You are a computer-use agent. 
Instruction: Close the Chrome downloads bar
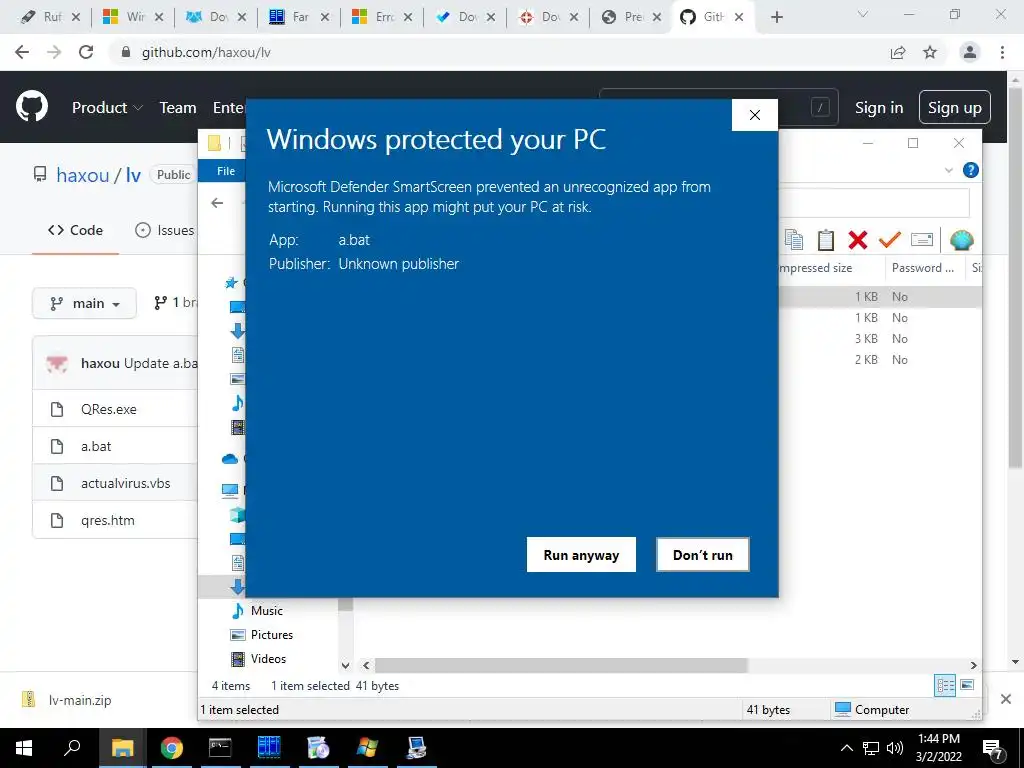point(1006,699)
